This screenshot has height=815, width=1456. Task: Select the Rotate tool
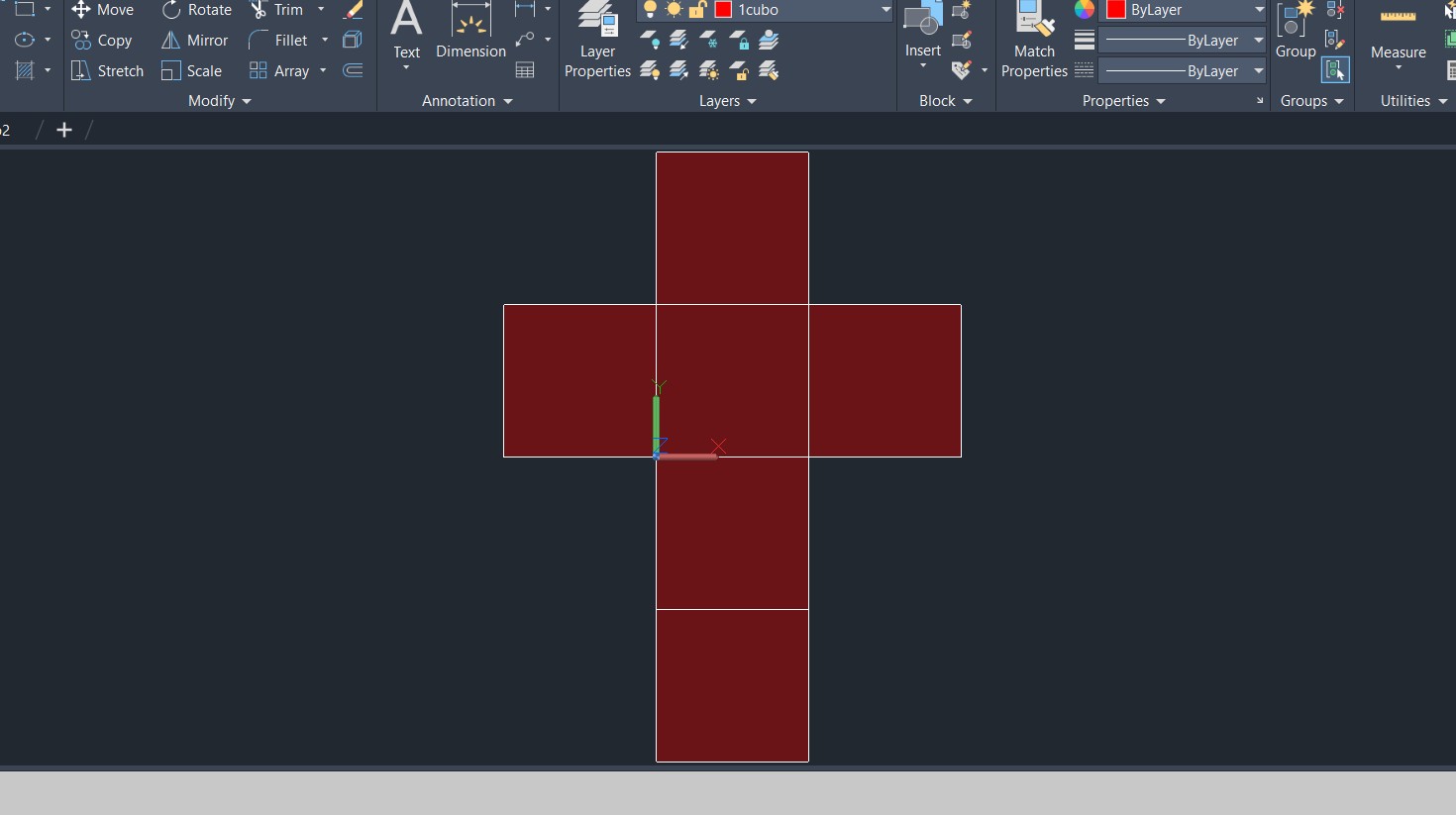pyautogui.click(x=196, y=10)
